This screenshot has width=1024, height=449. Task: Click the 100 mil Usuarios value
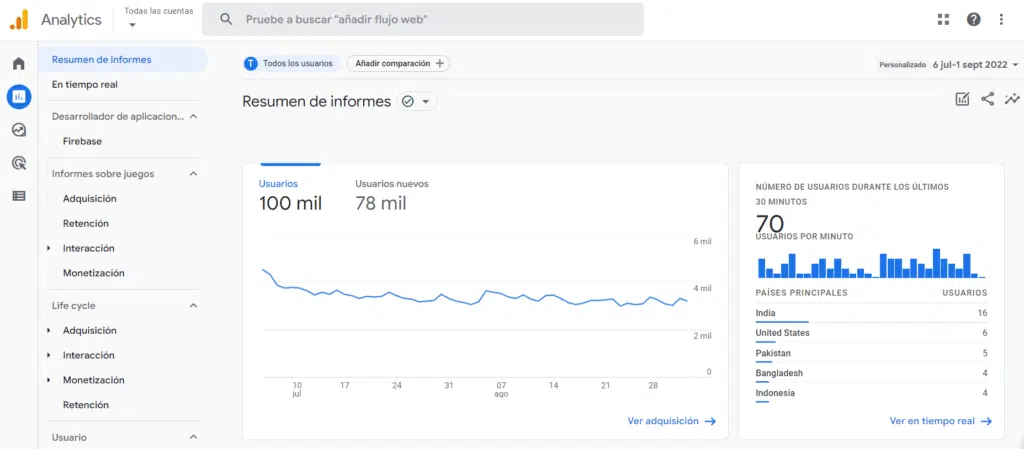click(291, 204)
